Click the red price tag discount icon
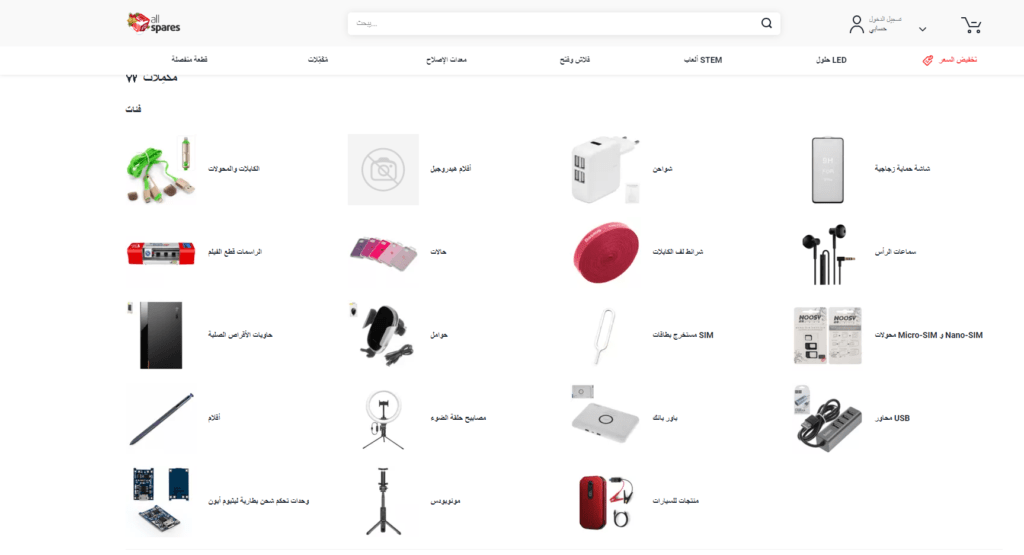Viewport: 1024px width, 555px height. point(927,60)
